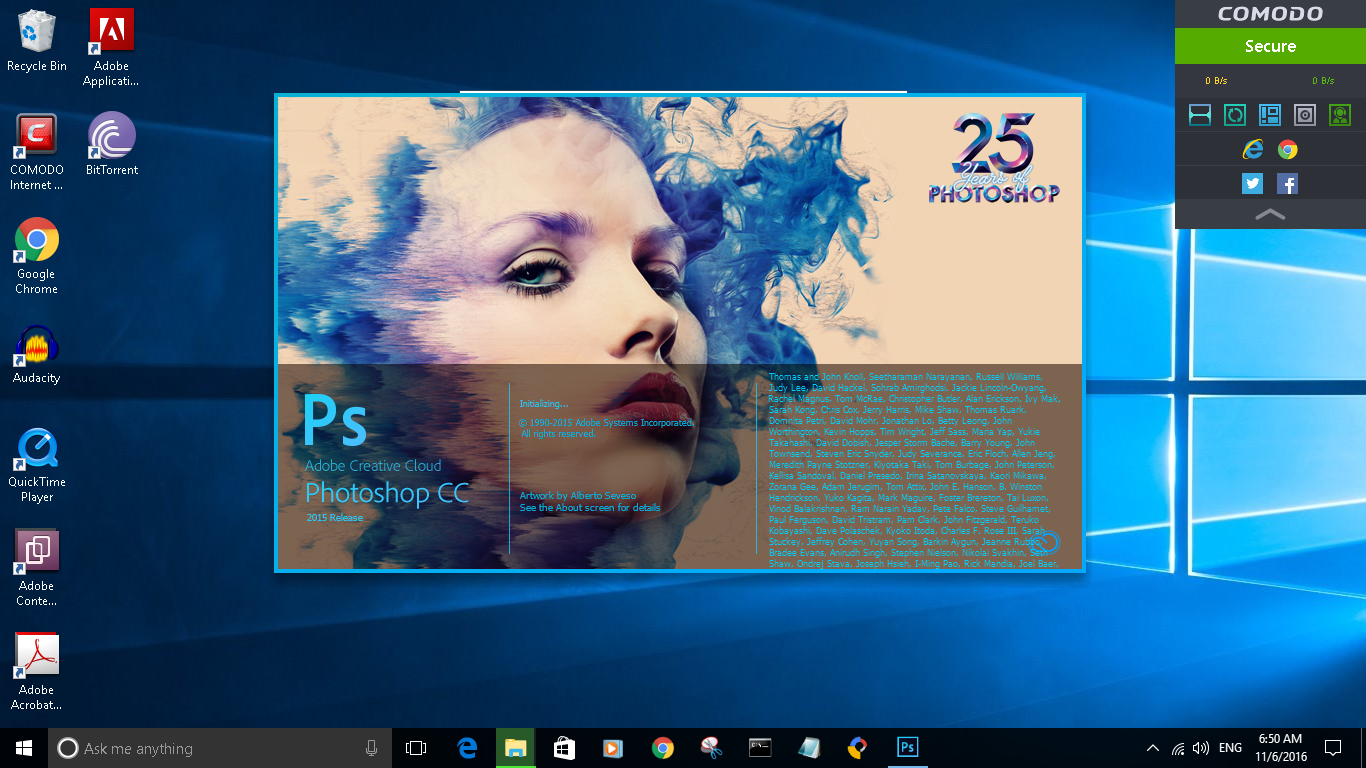The height and width of the screenshot is (768, 1366).
Task: Select the Audacity desktop shortcut
Action: coord(37,353)
